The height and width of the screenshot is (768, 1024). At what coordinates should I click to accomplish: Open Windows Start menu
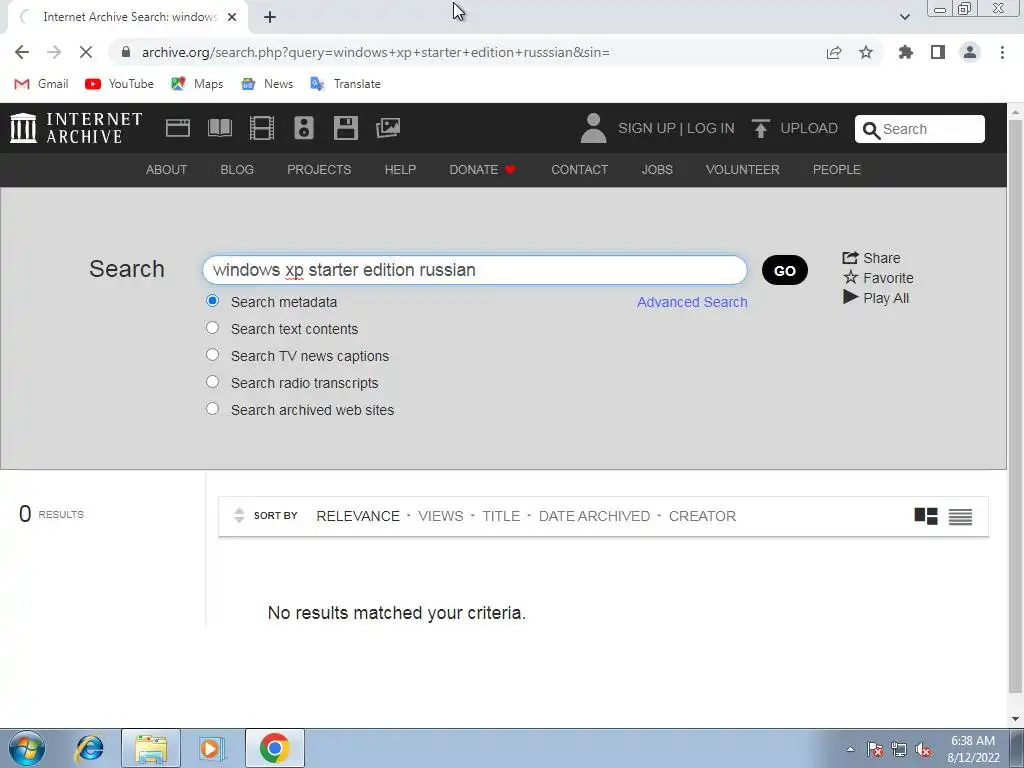click(x=27, y=748)
